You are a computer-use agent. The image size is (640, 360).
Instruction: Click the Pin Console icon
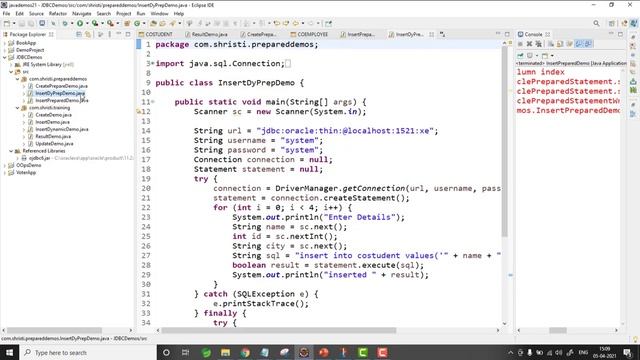coord(520,56)
